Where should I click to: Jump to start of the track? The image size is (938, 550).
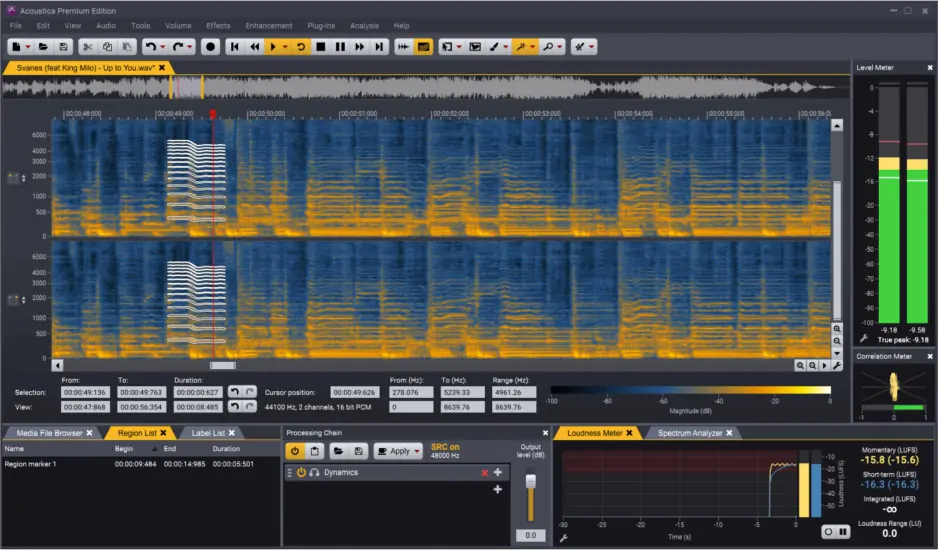click(x=235, y=46)
